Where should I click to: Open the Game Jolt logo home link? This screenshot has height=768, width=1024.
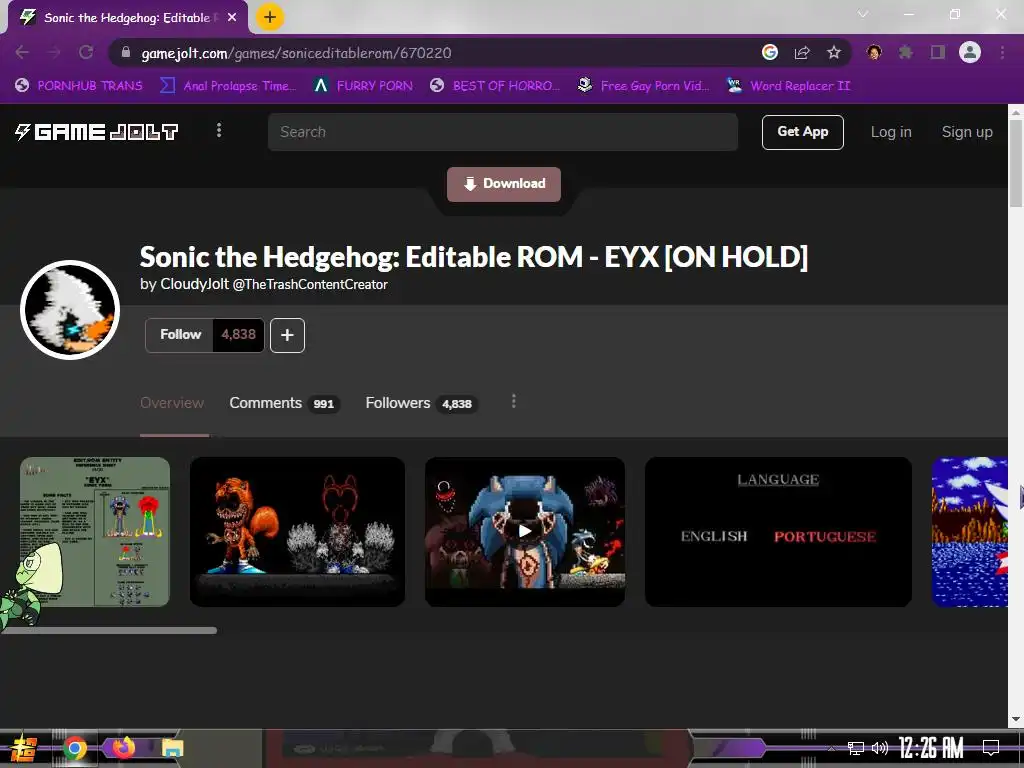click(x=97, y=132)
